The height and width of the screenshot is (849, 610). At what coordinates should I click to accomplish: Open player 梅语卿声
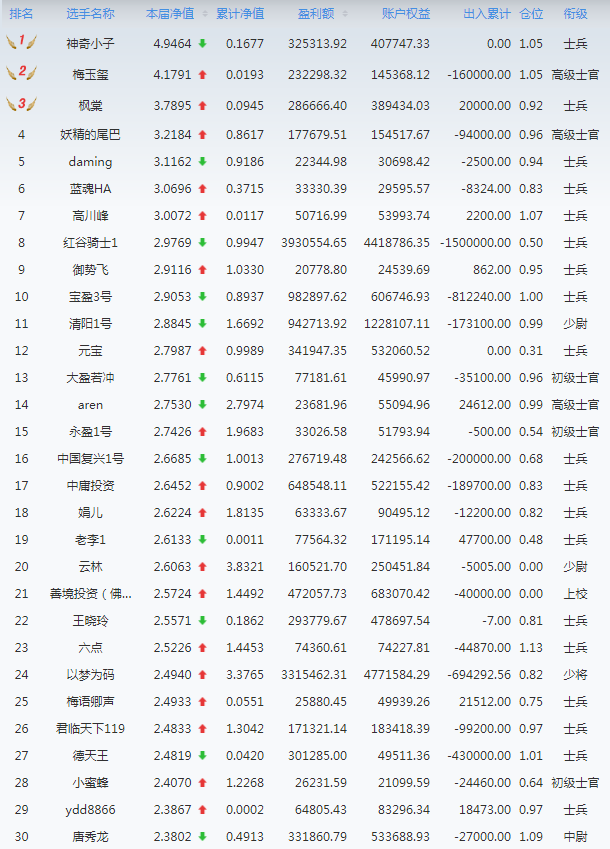point(90,702)
